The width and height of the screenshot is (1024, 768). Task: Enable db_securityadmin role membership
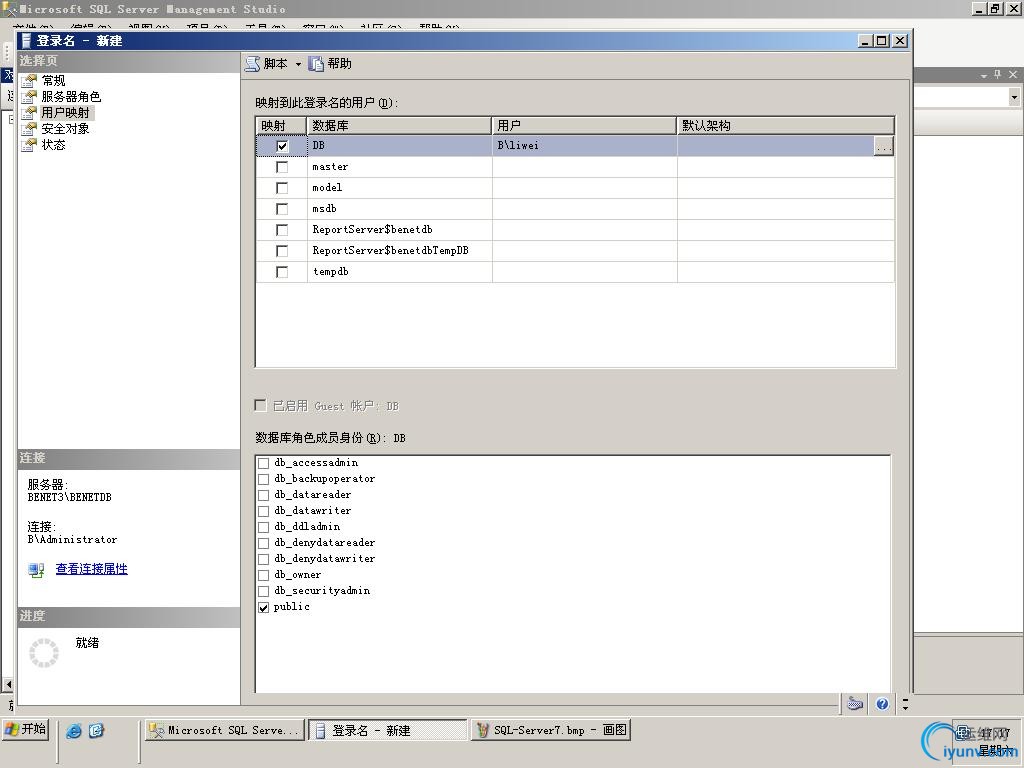pos(264,591)
